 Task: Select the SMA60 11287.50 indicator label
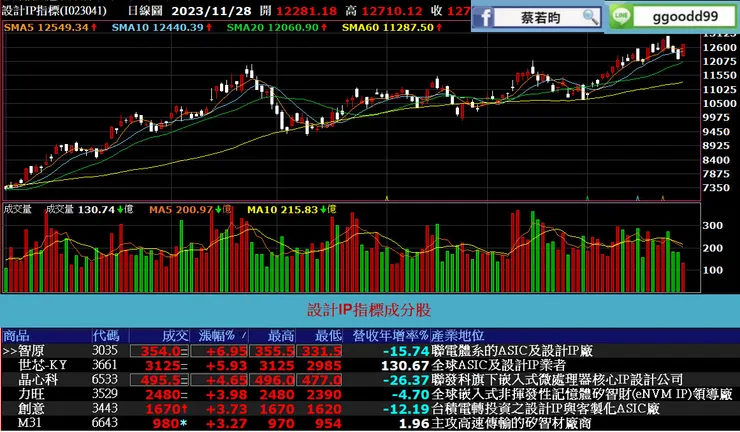click(x=392, y=28)
